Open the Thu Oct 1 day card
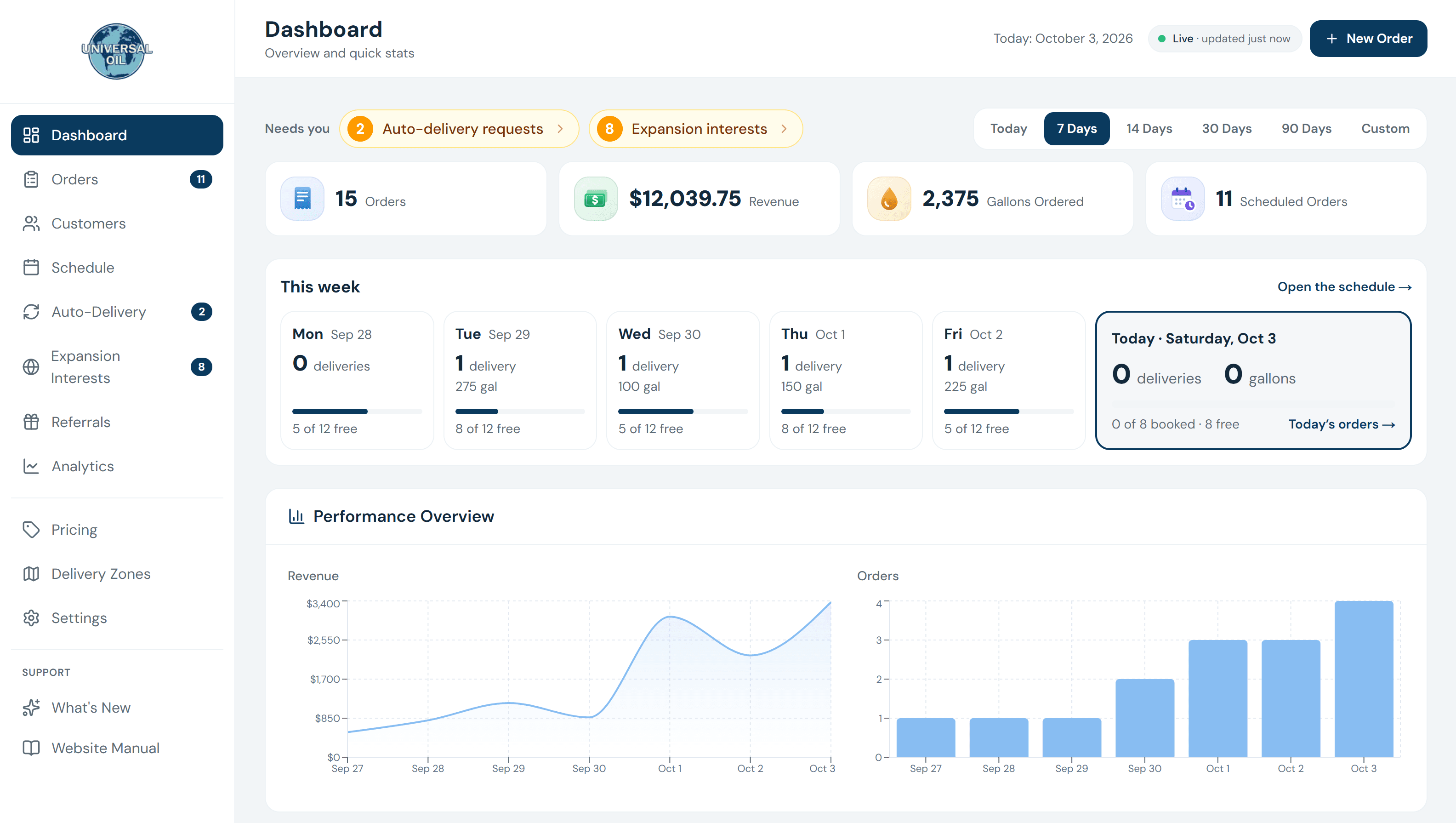1456x823 pixels. click(846, 380)
